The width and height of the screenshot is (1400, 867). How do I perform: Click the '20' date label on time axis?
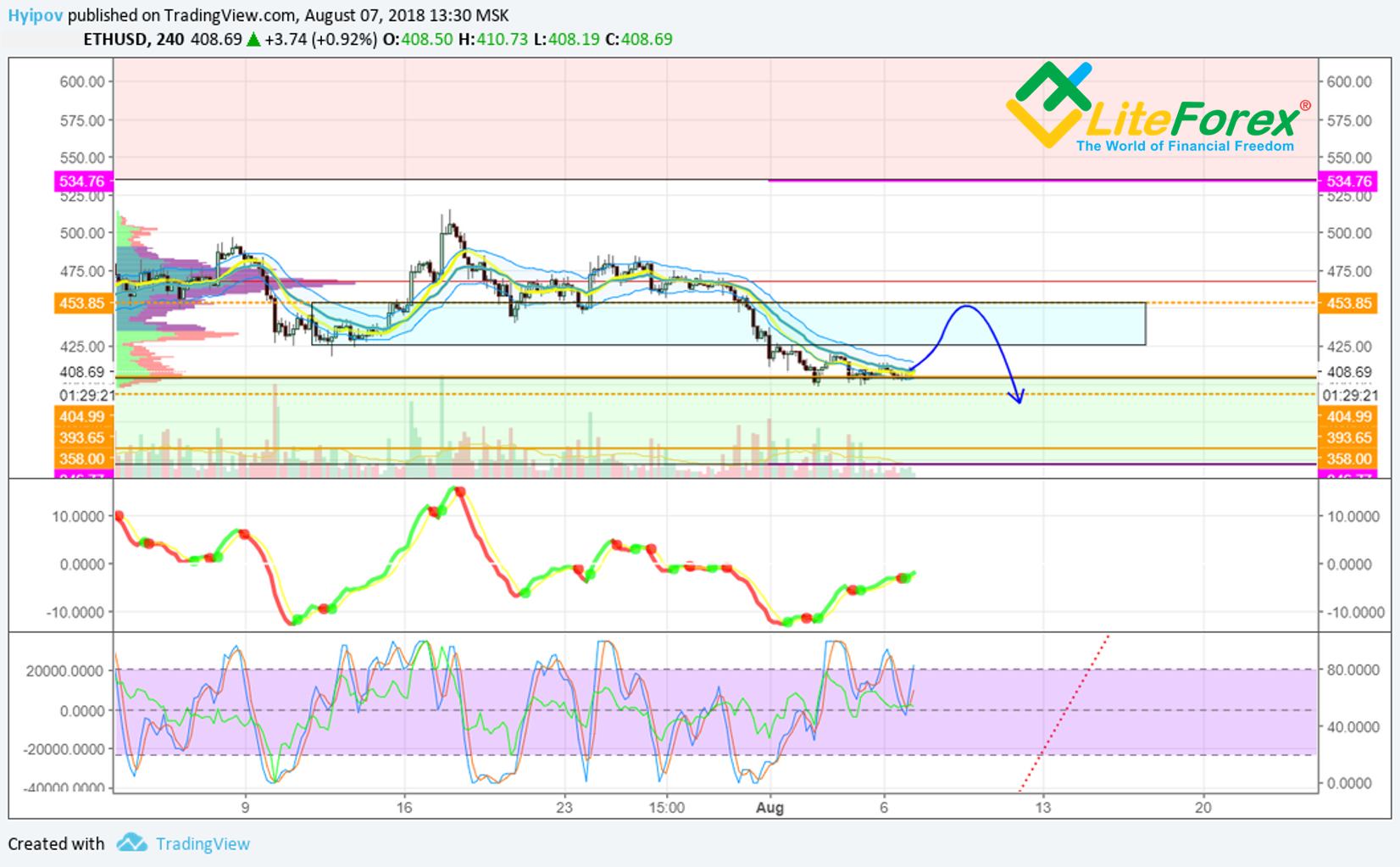(x=1203, y=808)
